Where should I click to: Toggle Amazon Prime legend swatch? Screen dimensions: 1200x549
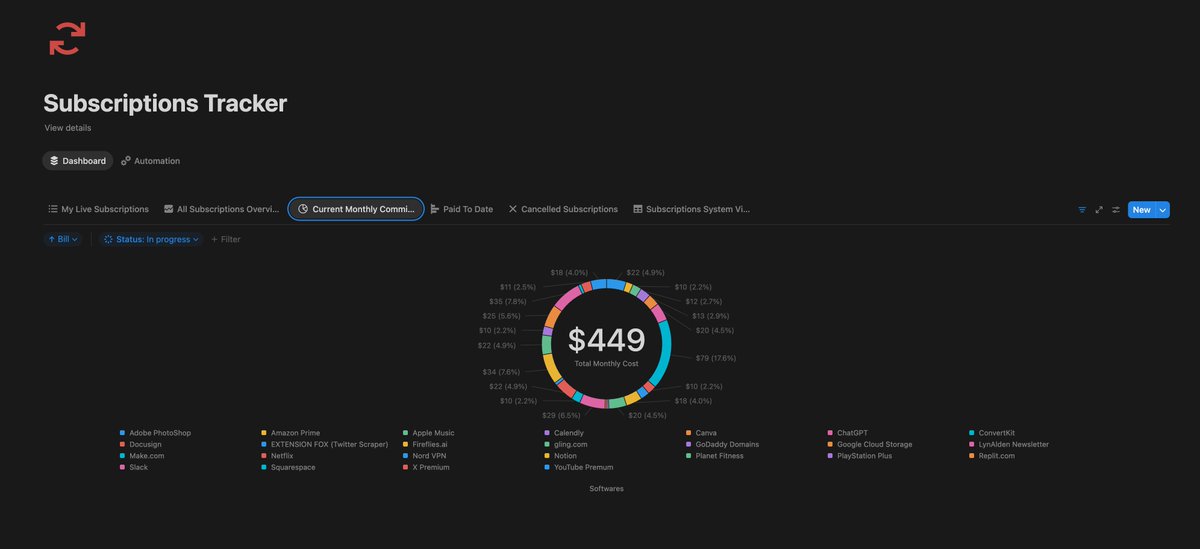click(264, 433)
